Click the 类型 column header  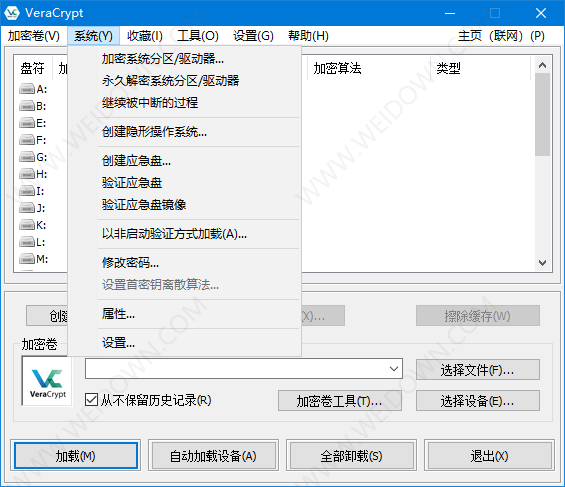tap(481, 68)
